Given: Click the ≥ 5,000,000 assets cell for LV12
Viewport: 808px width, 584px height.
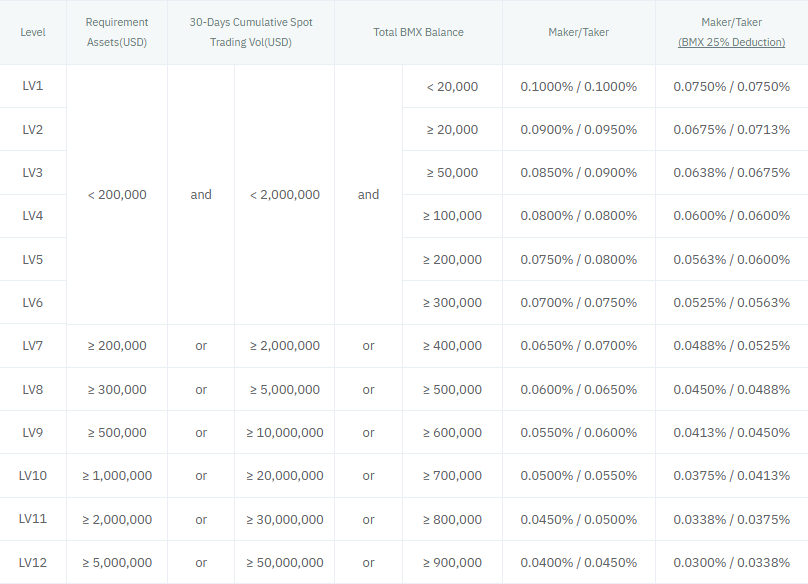Looking at the screenshot, I should (x=116, y=562).
